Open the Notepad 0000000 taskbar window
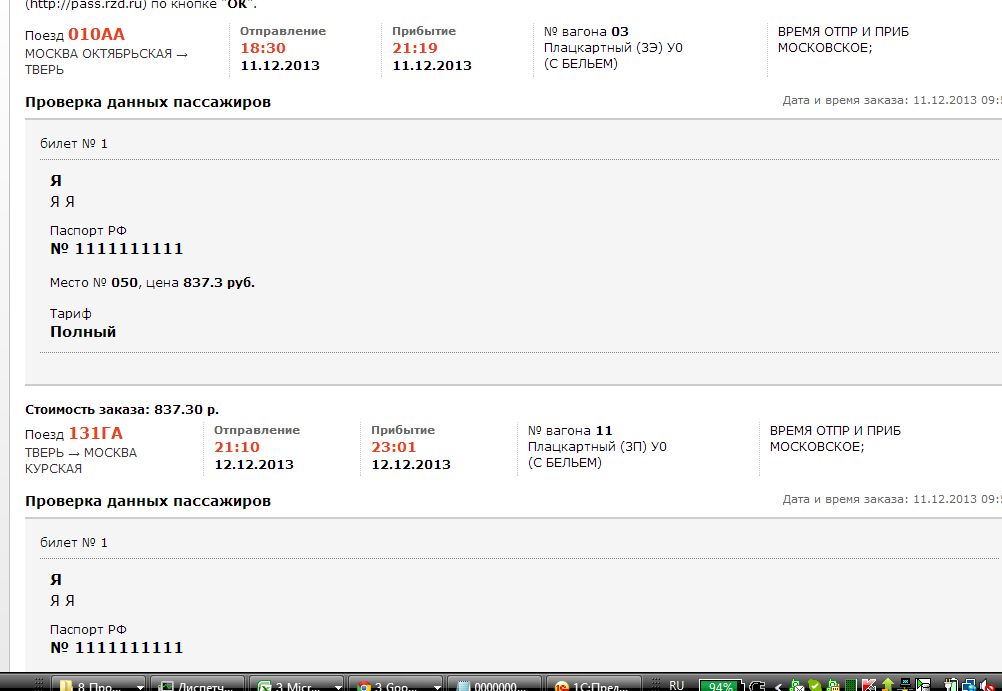This screenshot has width=1002, height=691. click(495, 685)
